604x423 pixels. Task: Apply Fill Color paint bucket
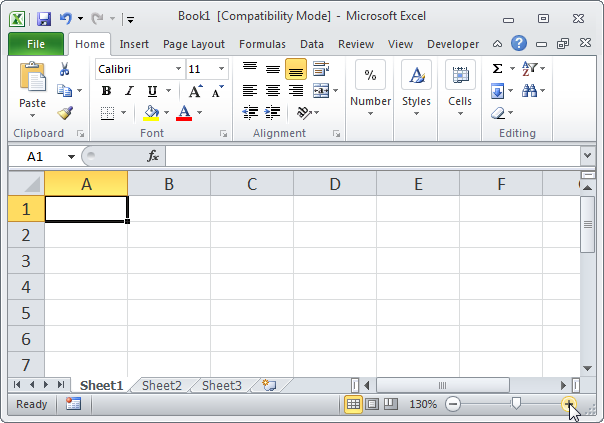click(151, 113)
